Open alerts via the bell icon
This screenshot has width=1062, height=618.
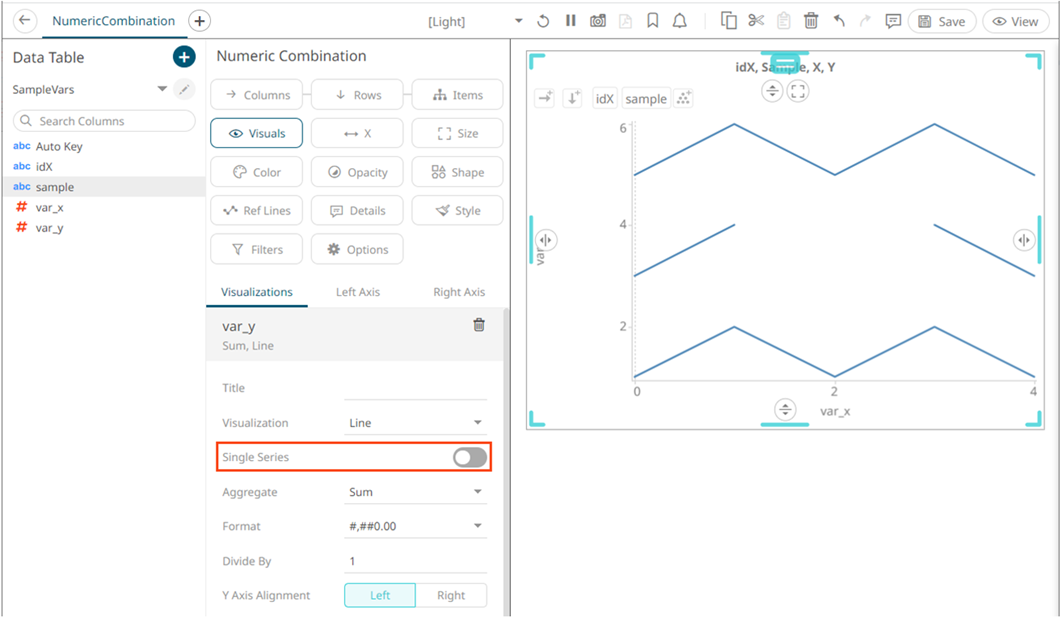[680, 21]
